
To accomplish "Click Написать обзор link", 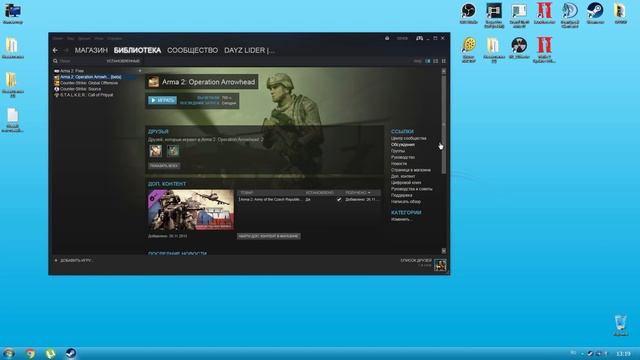I will click(406, 202).
